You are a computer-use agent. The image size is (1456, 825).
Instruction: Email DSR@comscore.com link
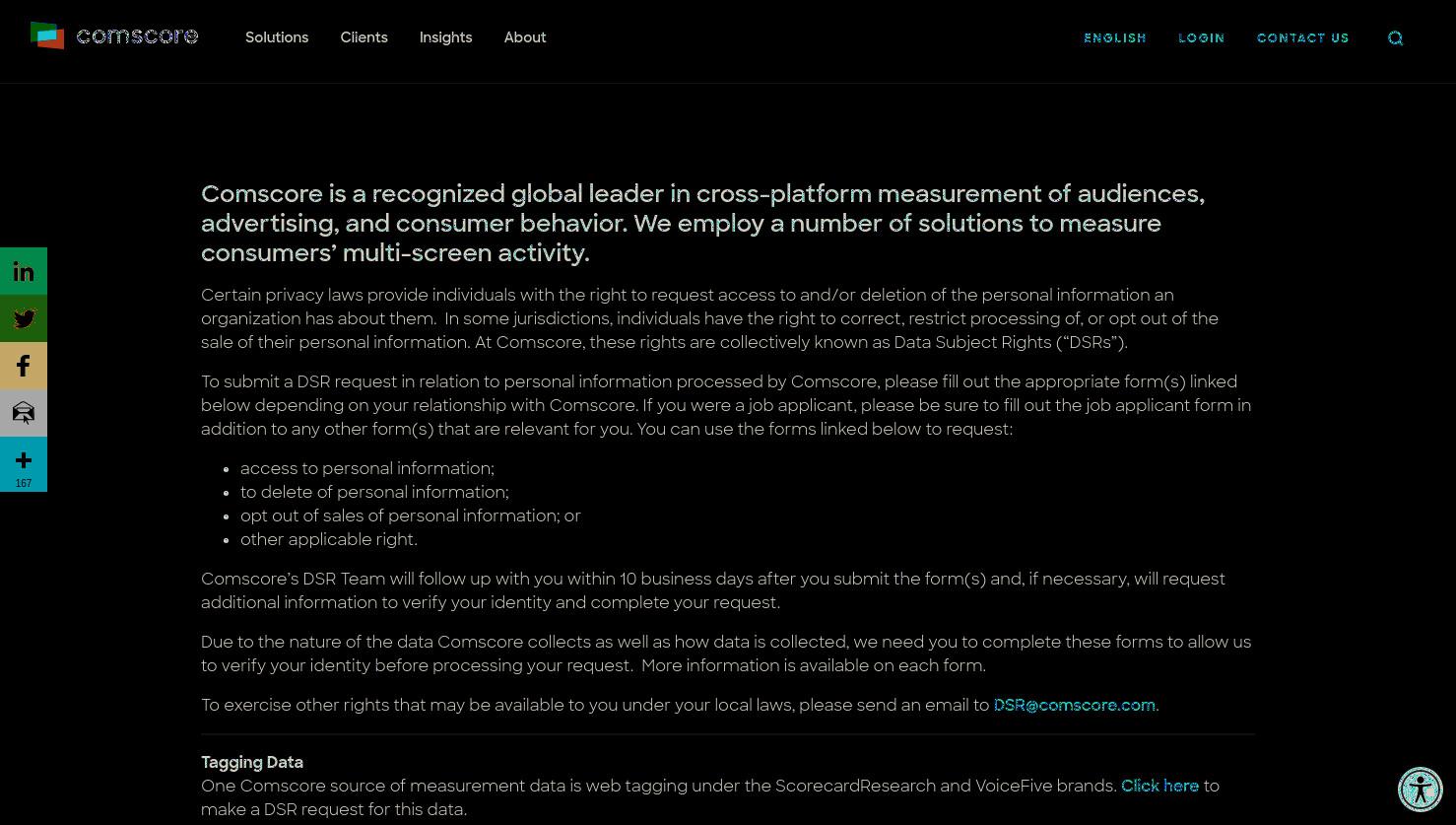1074,705
